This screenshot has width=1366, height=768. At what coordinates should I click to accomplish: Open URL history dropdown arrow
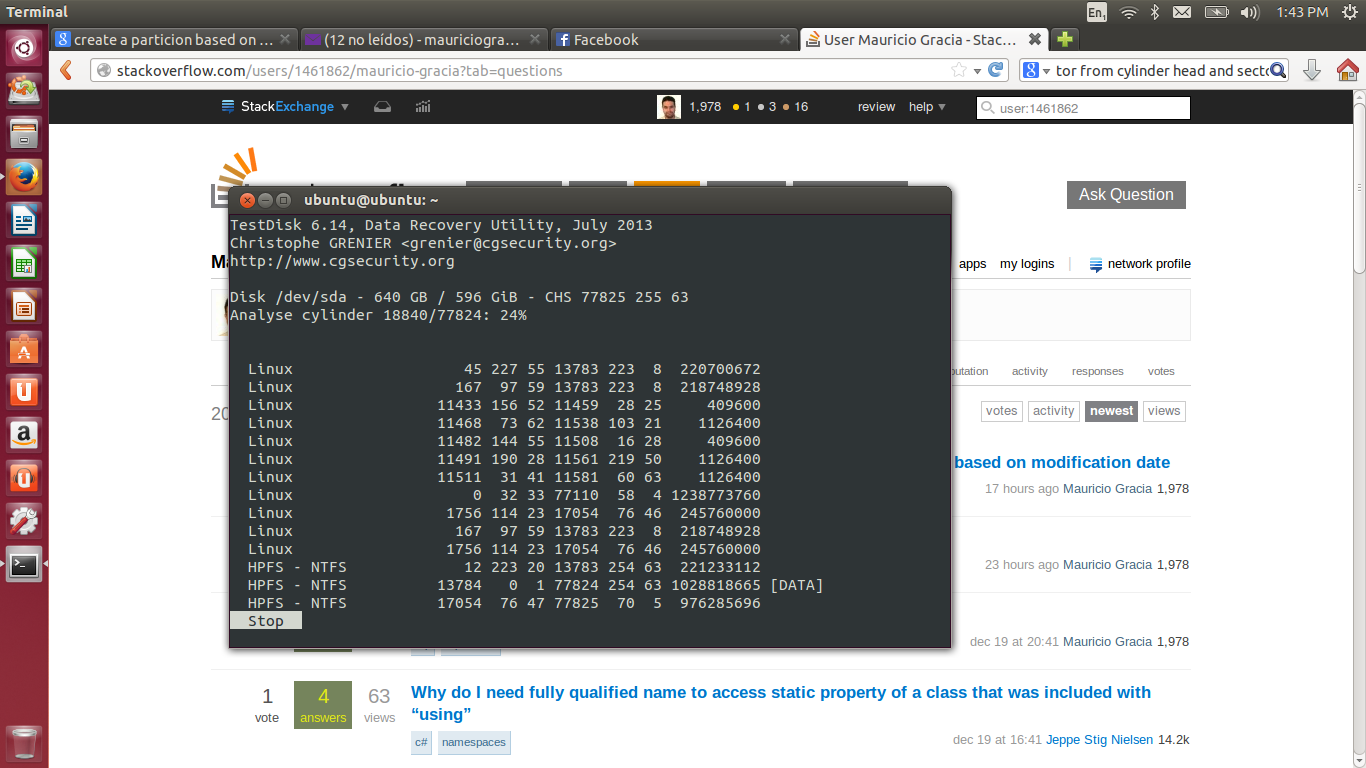click(977, 70)
